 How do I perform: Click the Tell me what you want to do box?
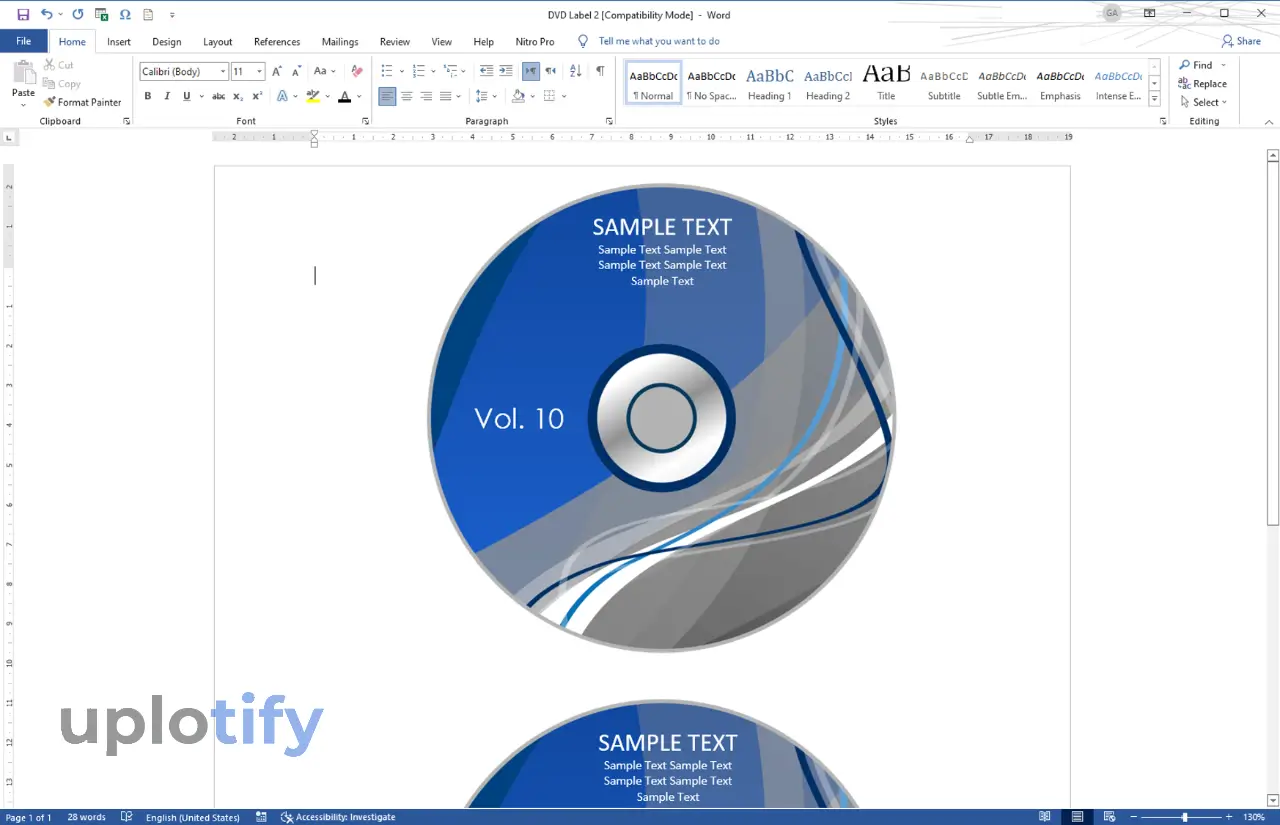click(x=659, y=41)
